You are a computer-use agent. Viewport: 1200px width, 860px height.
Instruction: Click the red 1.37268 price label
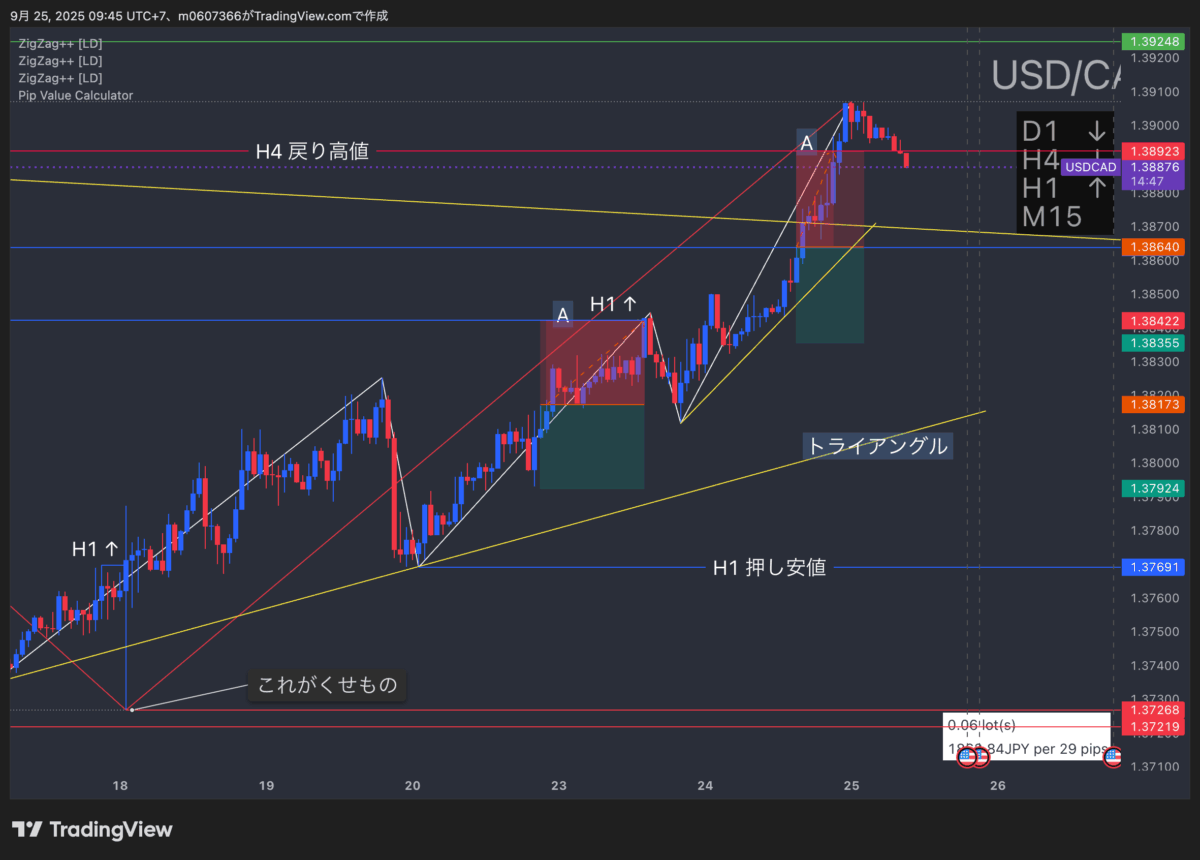point(1154,709)
